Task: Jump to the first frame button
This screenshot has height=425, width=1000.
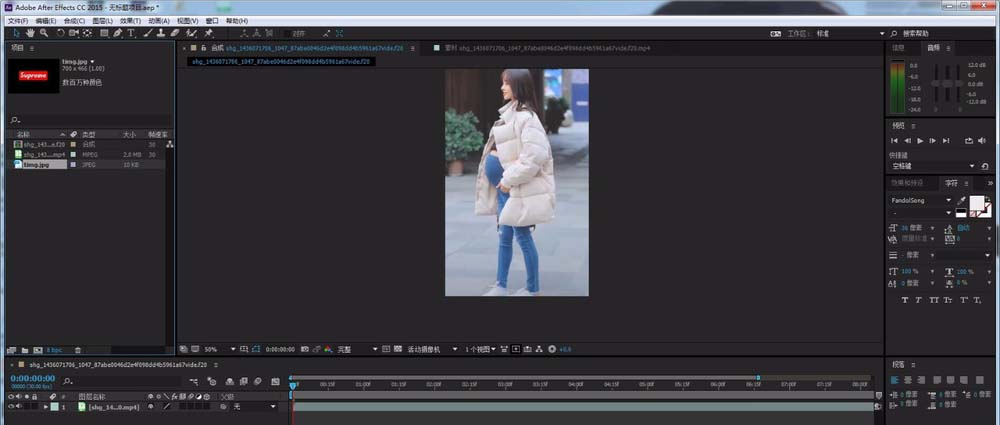Action: point(895,140)
